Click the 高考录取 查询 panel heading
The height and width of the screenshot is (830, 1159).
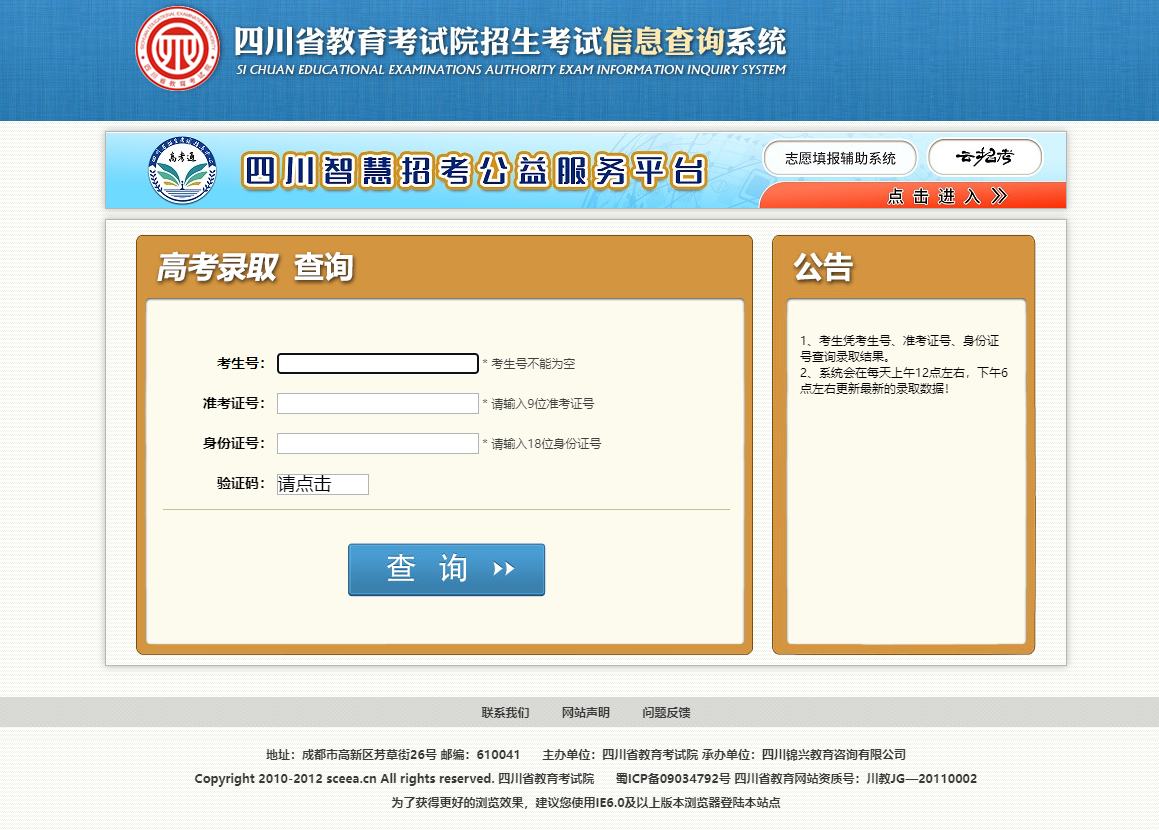pyautogui.click(x=255, y=268)
